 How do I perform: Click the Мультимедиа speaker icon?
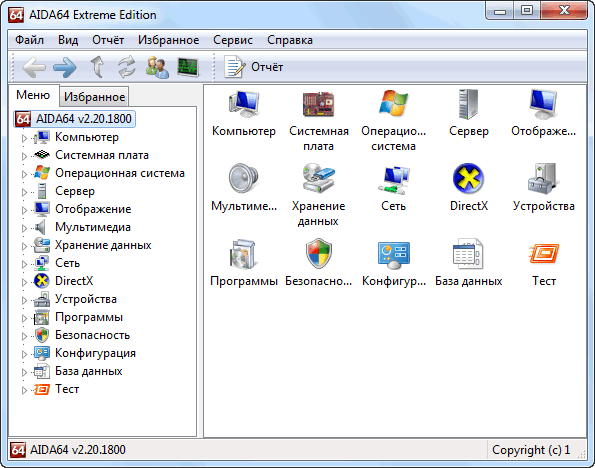243,178
